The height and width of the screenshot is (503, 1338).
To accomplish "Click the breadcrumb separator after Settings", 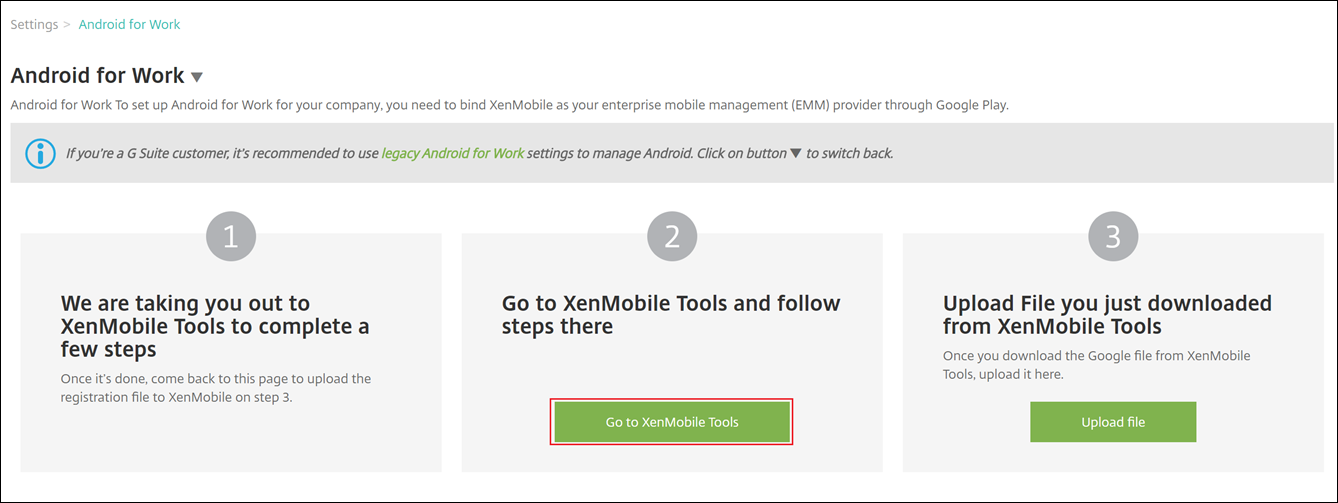I will pos(68,24).
